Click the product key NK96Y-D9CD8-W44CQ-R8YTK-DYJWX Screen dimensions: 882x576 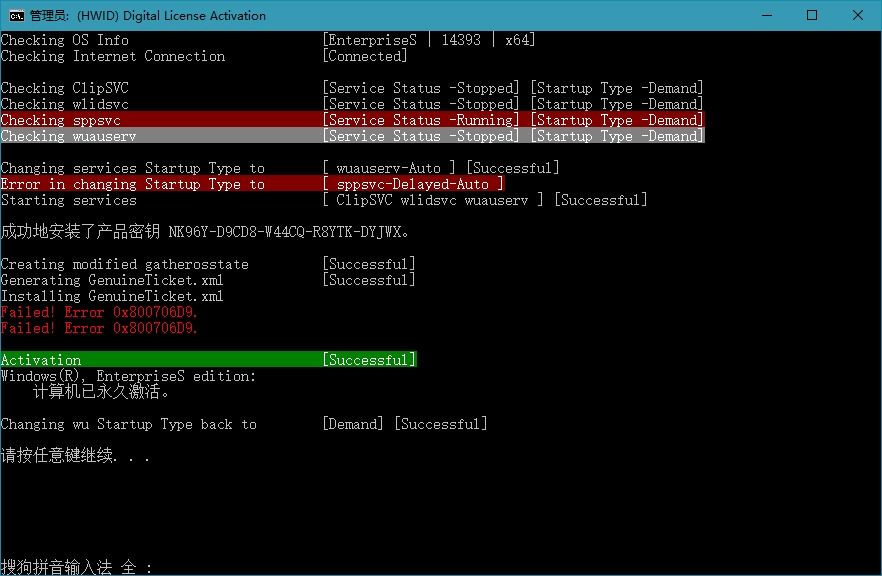(285, 232)
